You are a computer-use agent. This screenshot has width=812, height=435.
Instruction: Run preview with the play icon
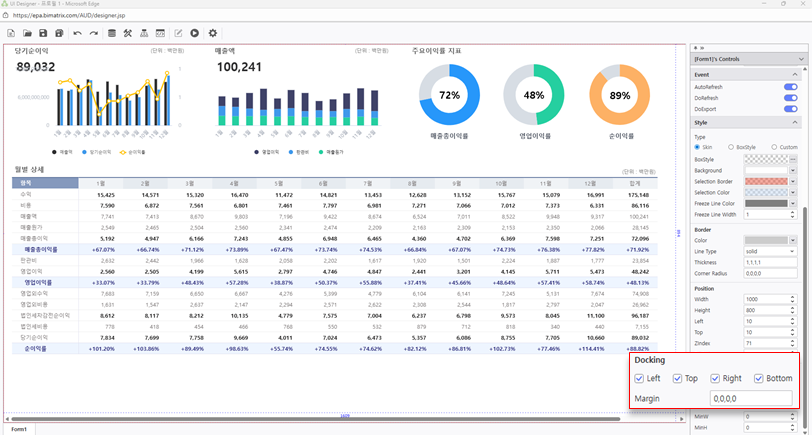pyautogui.click(x=195, y=34)
